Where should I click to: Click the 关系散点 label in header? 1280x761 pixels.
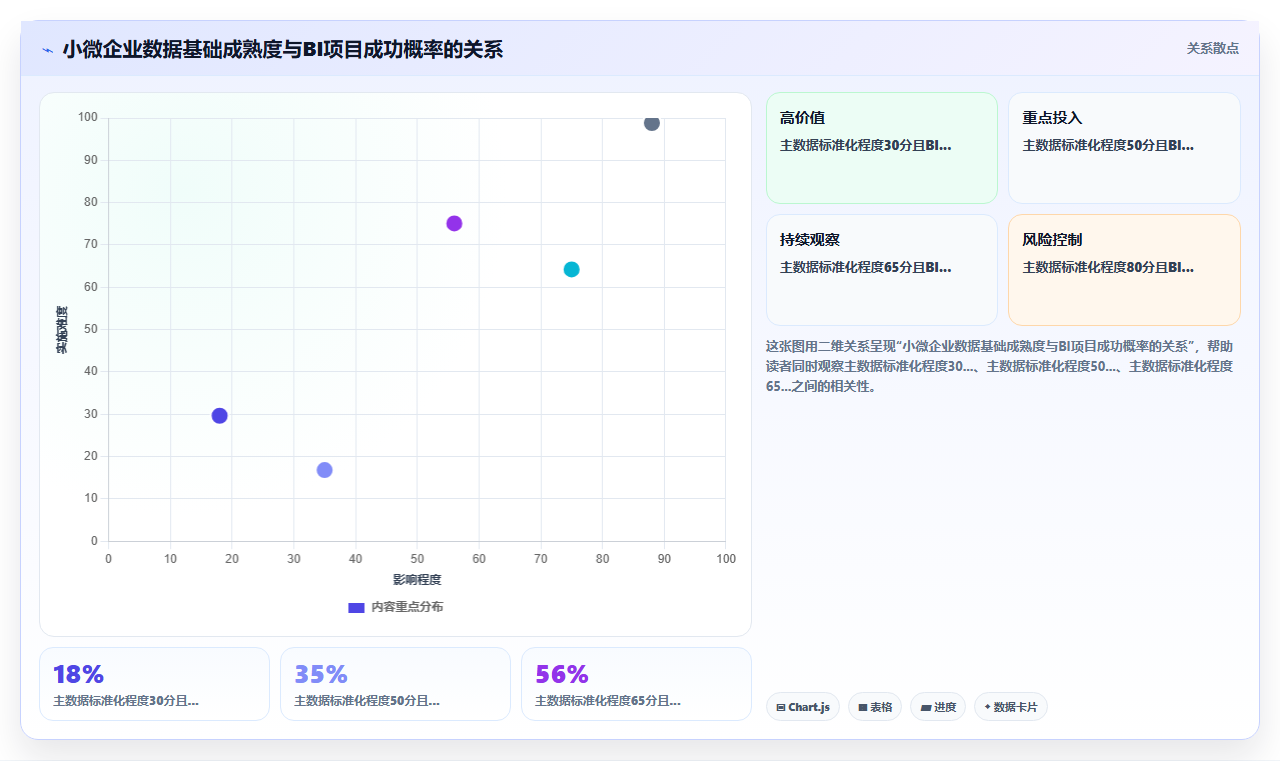click(1213, 48)
